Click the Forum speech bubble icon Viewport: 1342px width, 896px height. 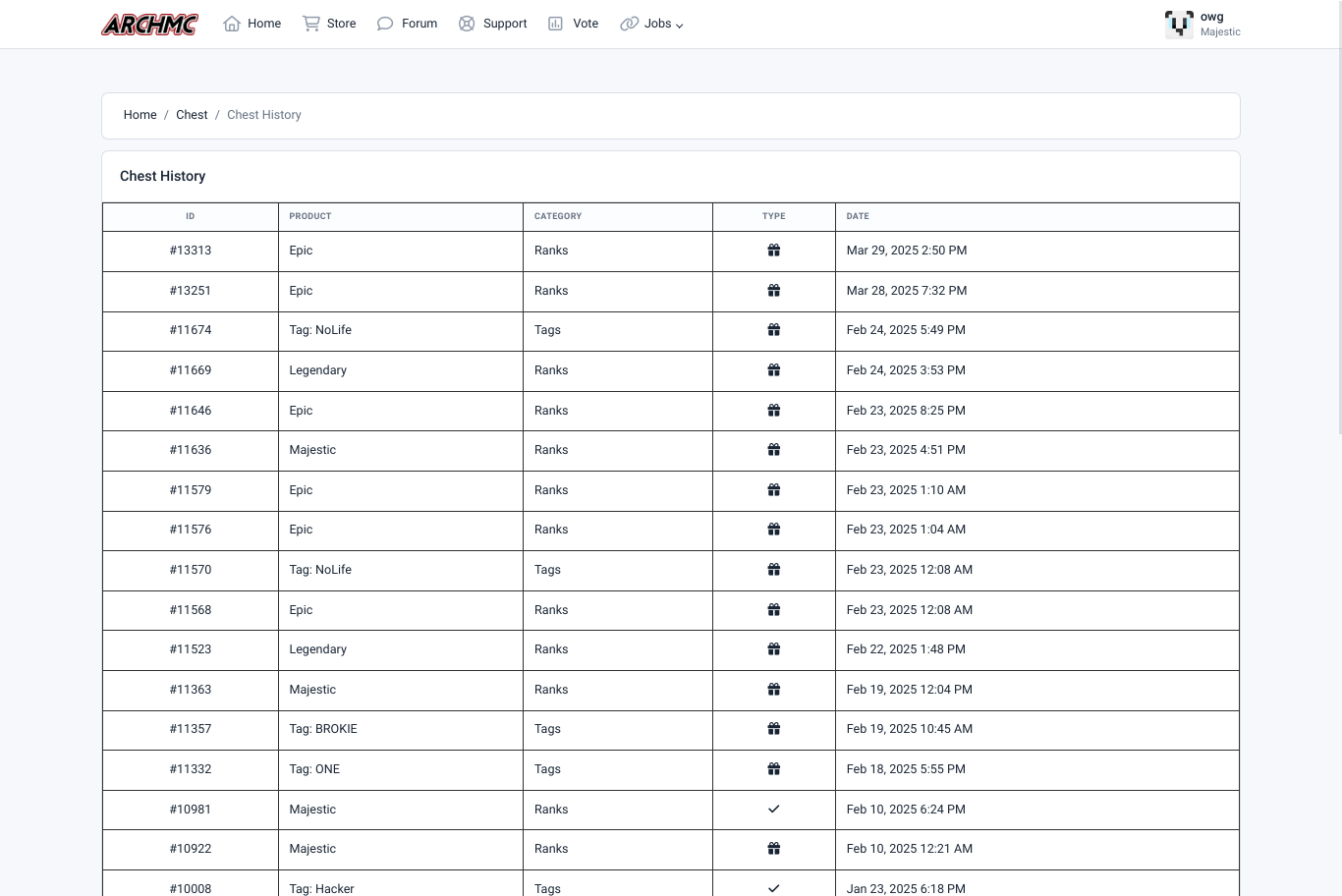pyautogui.click(x=385, y=24)
